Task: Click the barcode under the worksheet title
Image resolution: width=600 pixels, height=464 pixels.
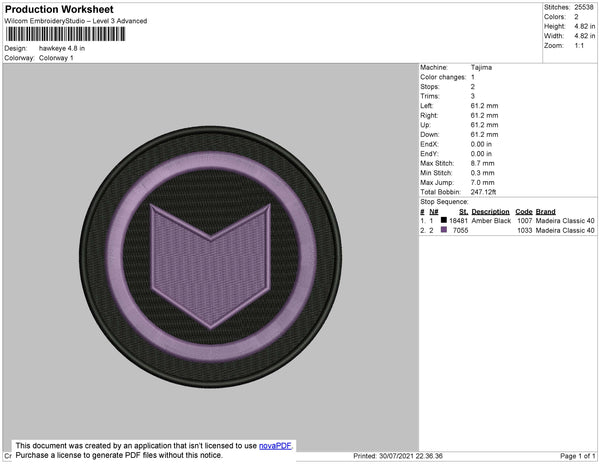Action: 65,34
